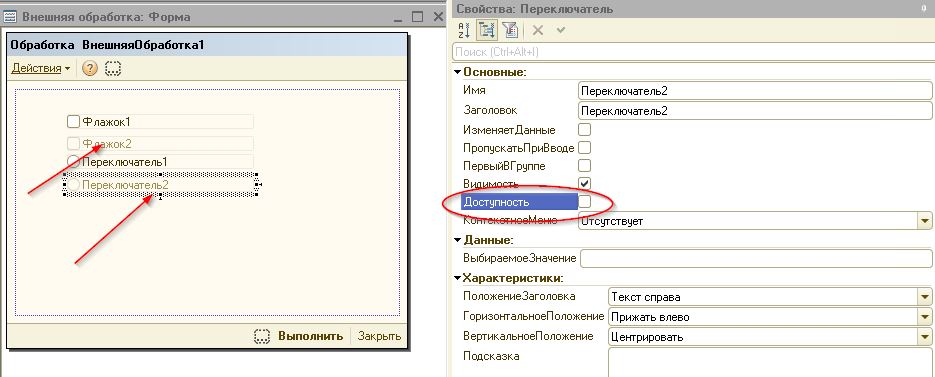The width and height of the screenshot is (935, 377).
Task: Open the ВертикальноеПоложение dropdown arrow
Action: pos(925,337)
